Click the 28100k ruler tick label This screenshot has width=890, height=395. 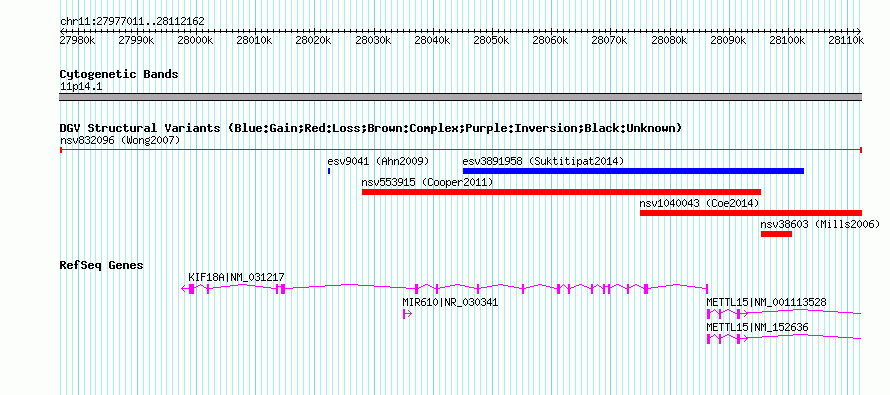[x=786, y=40]
